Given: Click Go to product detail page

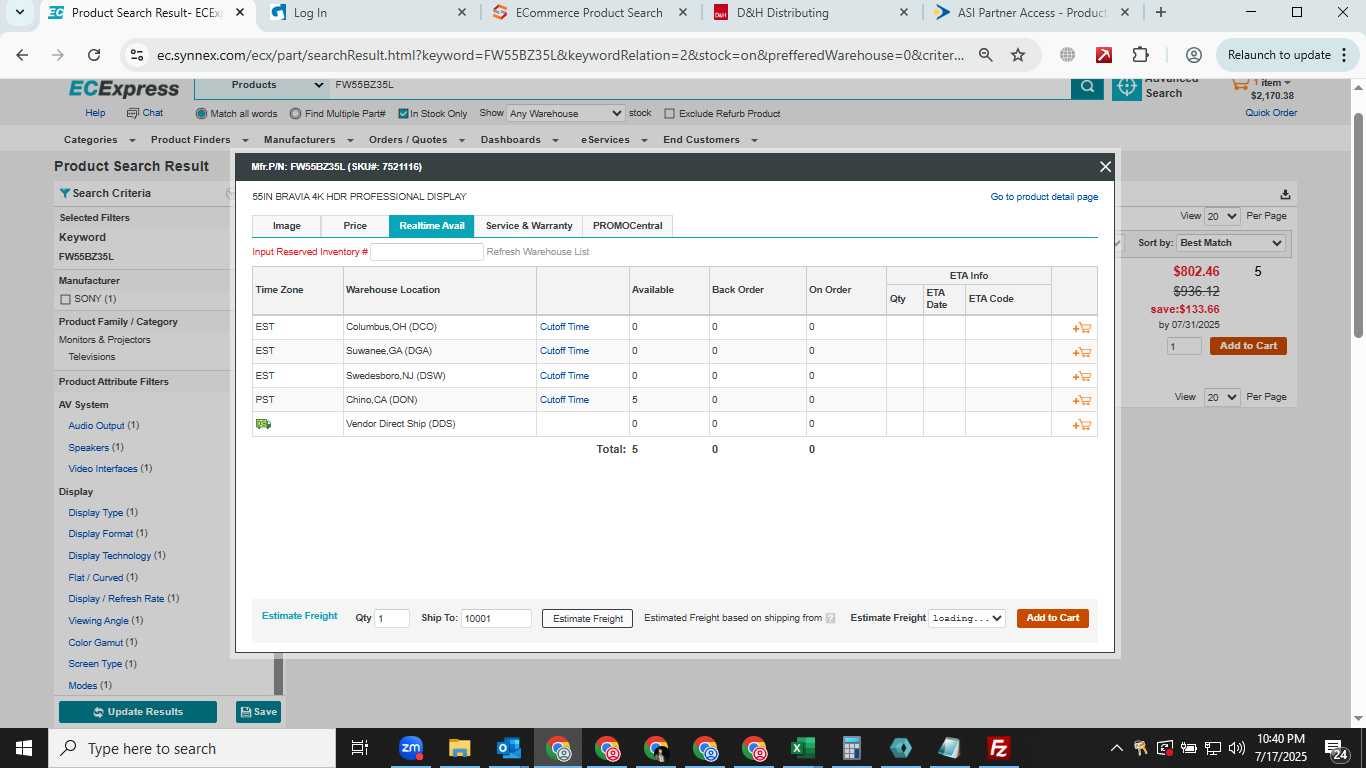Looking at the screenshot, I should click(x=1044, y=197).
